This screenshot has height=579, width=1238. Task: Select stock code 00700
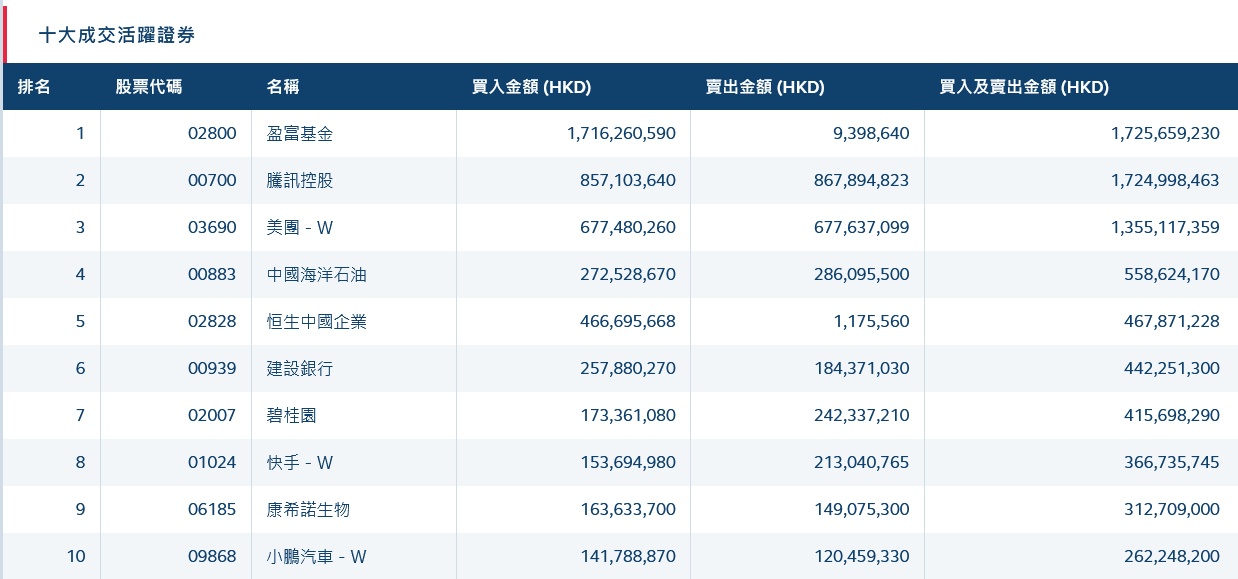(x=212, y=180)
